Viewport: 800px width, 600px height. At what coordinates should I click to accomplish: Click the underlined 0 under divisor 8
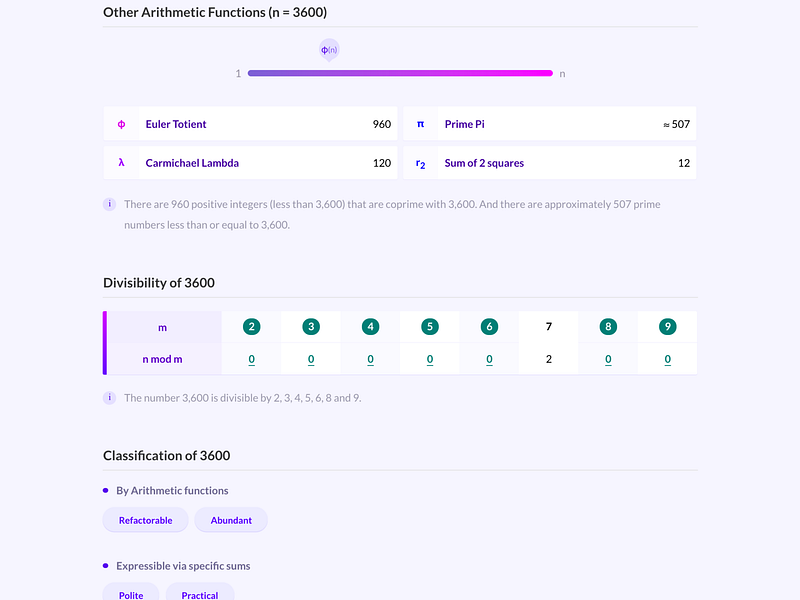point(608,358)
